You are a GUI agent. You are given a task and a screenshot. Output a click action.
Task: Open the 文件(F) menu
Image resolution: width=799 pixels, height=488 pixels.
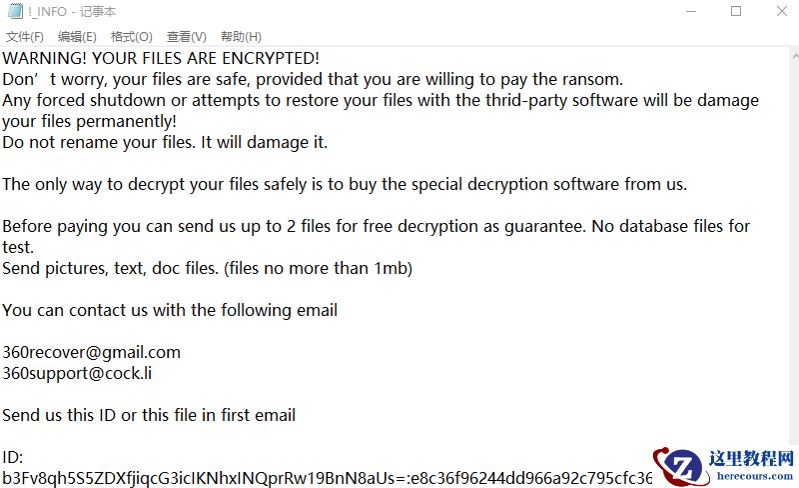(x=25, y=37)
